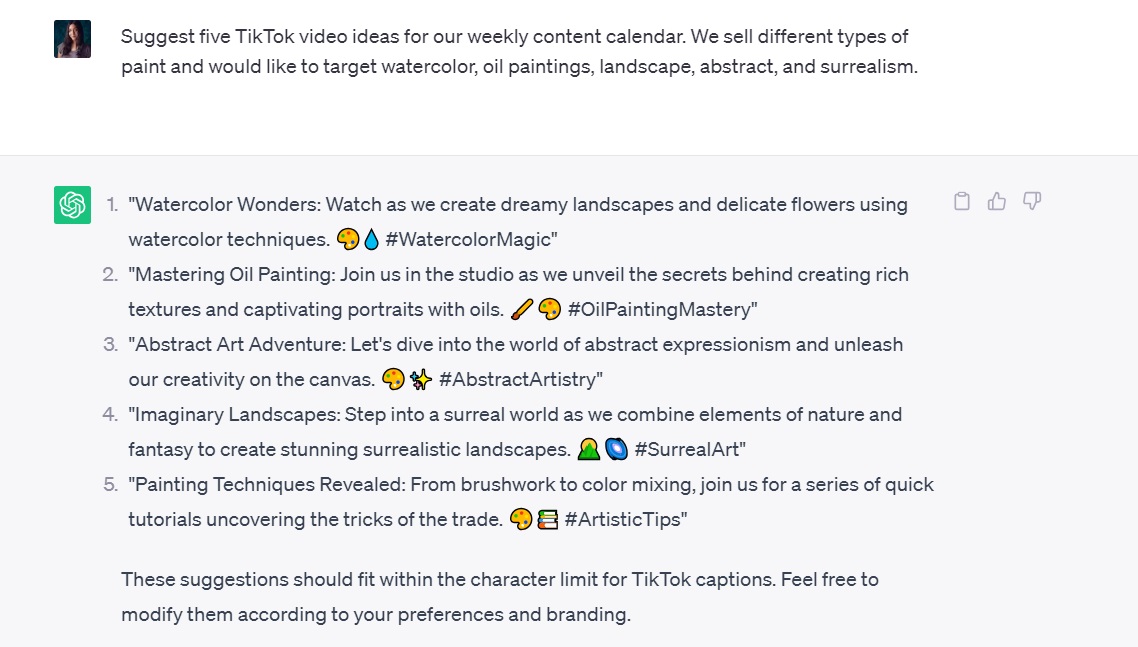This screenshot has width=1138, height=647.
Task: Click the closing paragraph about the caption character limit
Action: tap(499, 597)
